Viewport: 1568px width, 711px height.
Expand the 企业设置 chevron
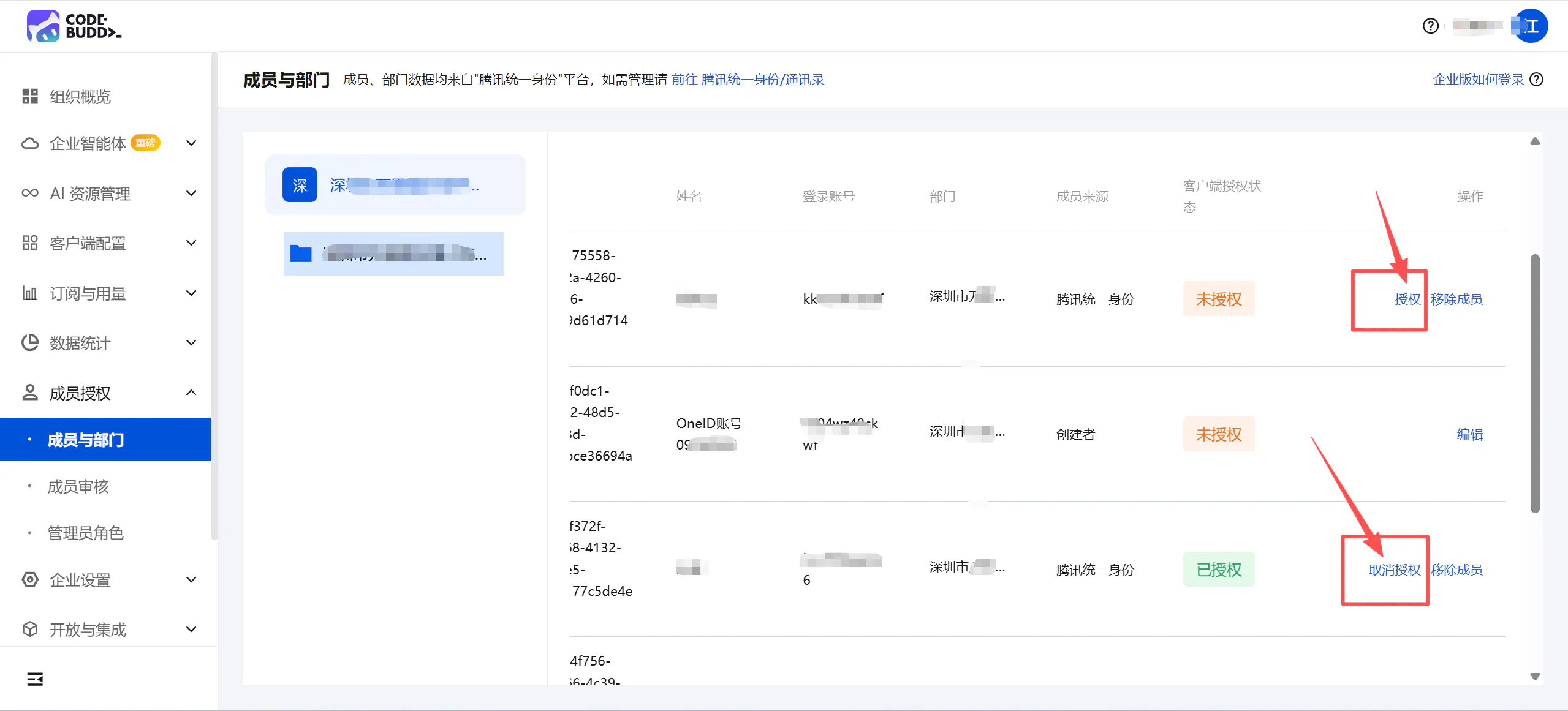[191, 579]
